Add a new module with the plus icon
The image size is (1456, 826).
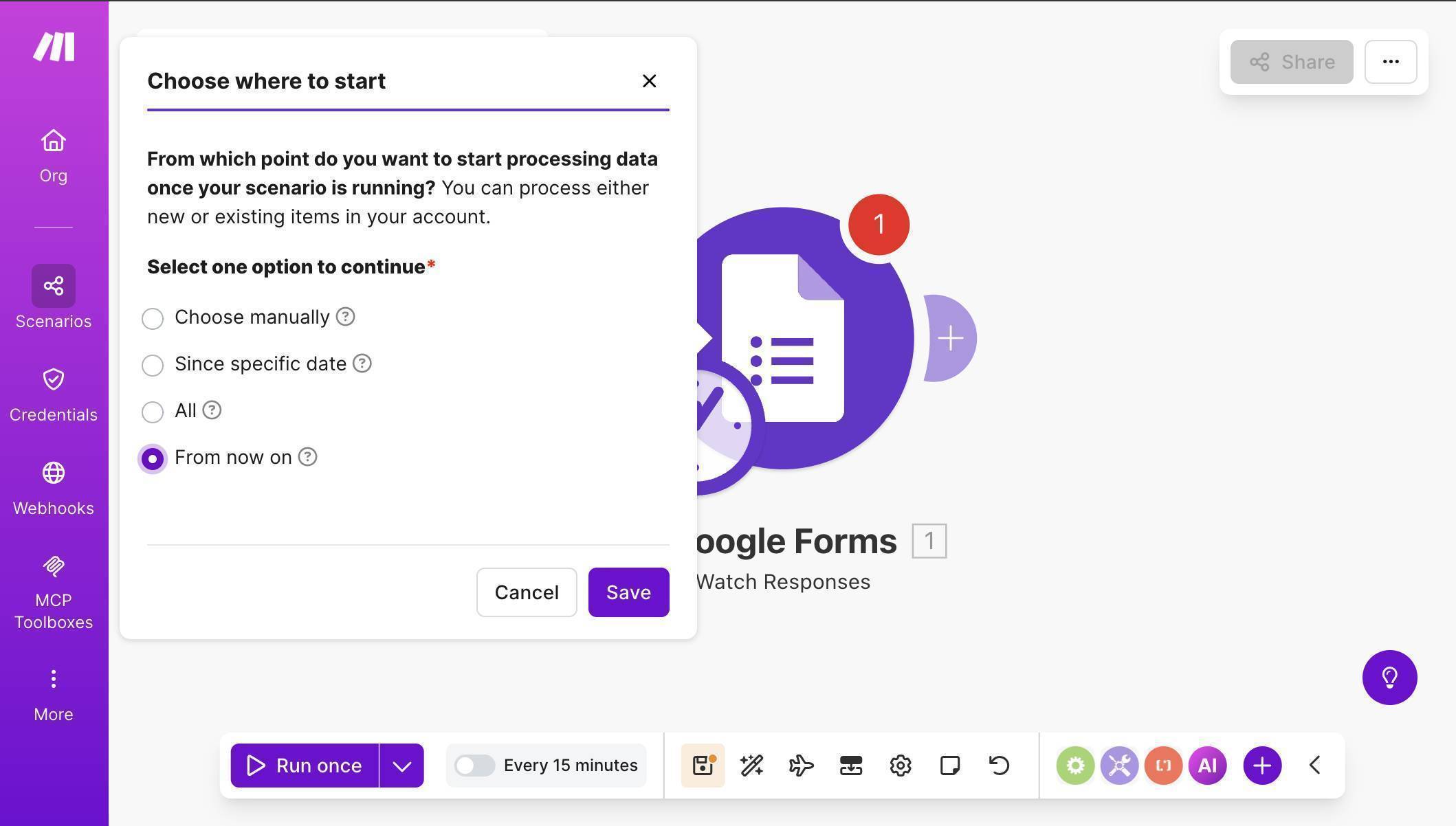click(1261, 765)
